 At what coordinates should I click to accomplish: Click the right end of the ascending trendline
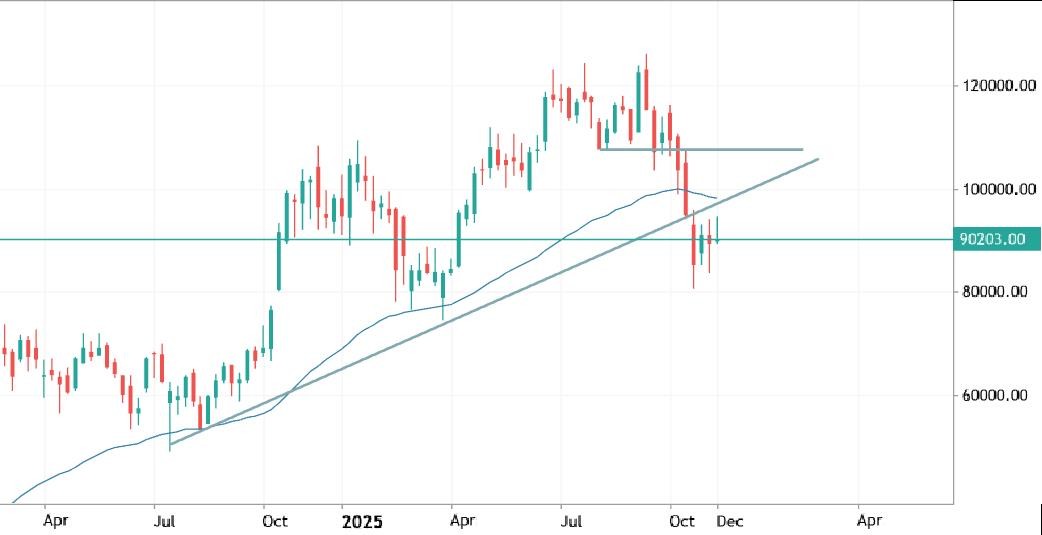tap(818, 159)
